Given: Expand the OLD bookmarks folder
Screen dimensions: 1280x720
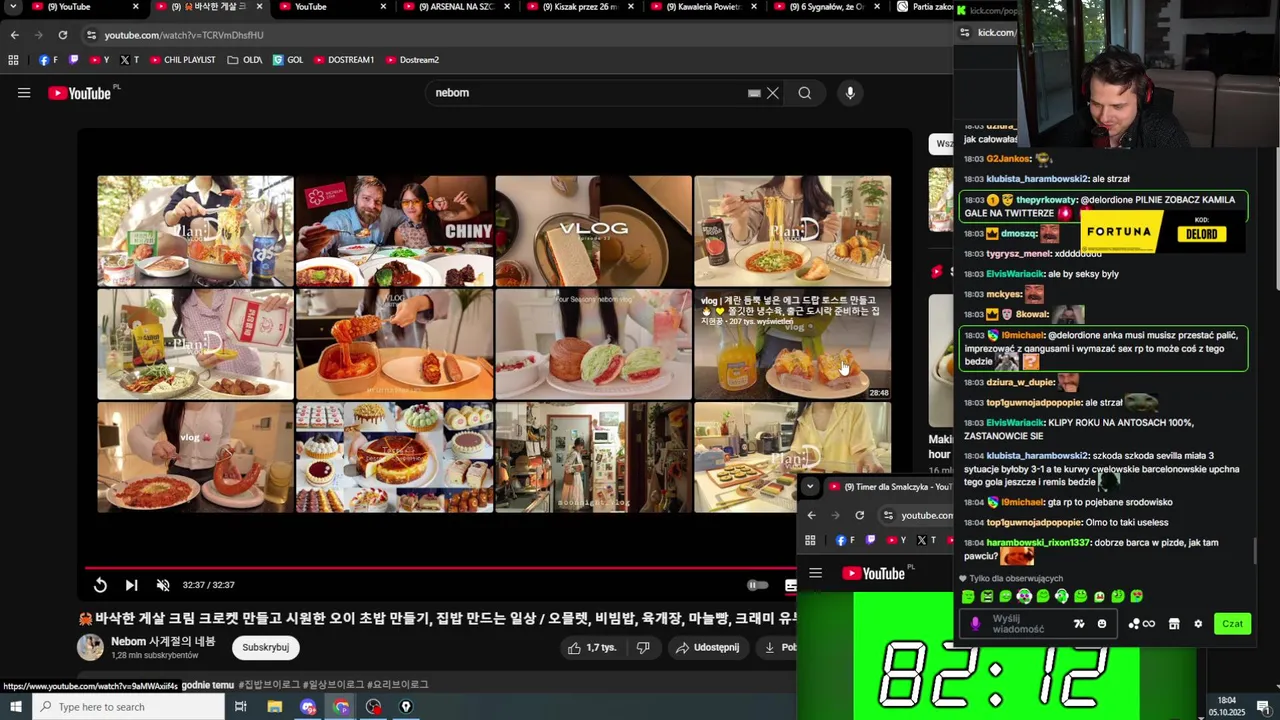Looking at the screenshot, I should pyautogui.click(x=245, y=60).
